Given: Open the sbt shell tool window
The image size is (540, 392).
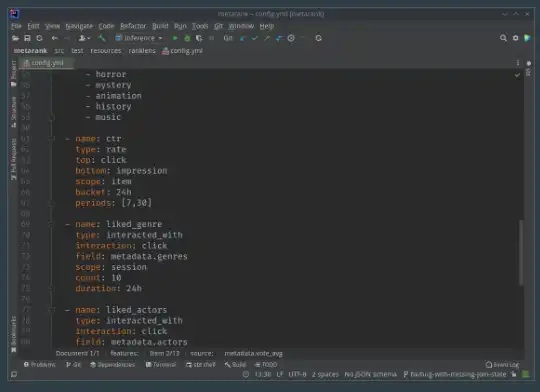Looking at the screenshot, I should coord(201,364).
